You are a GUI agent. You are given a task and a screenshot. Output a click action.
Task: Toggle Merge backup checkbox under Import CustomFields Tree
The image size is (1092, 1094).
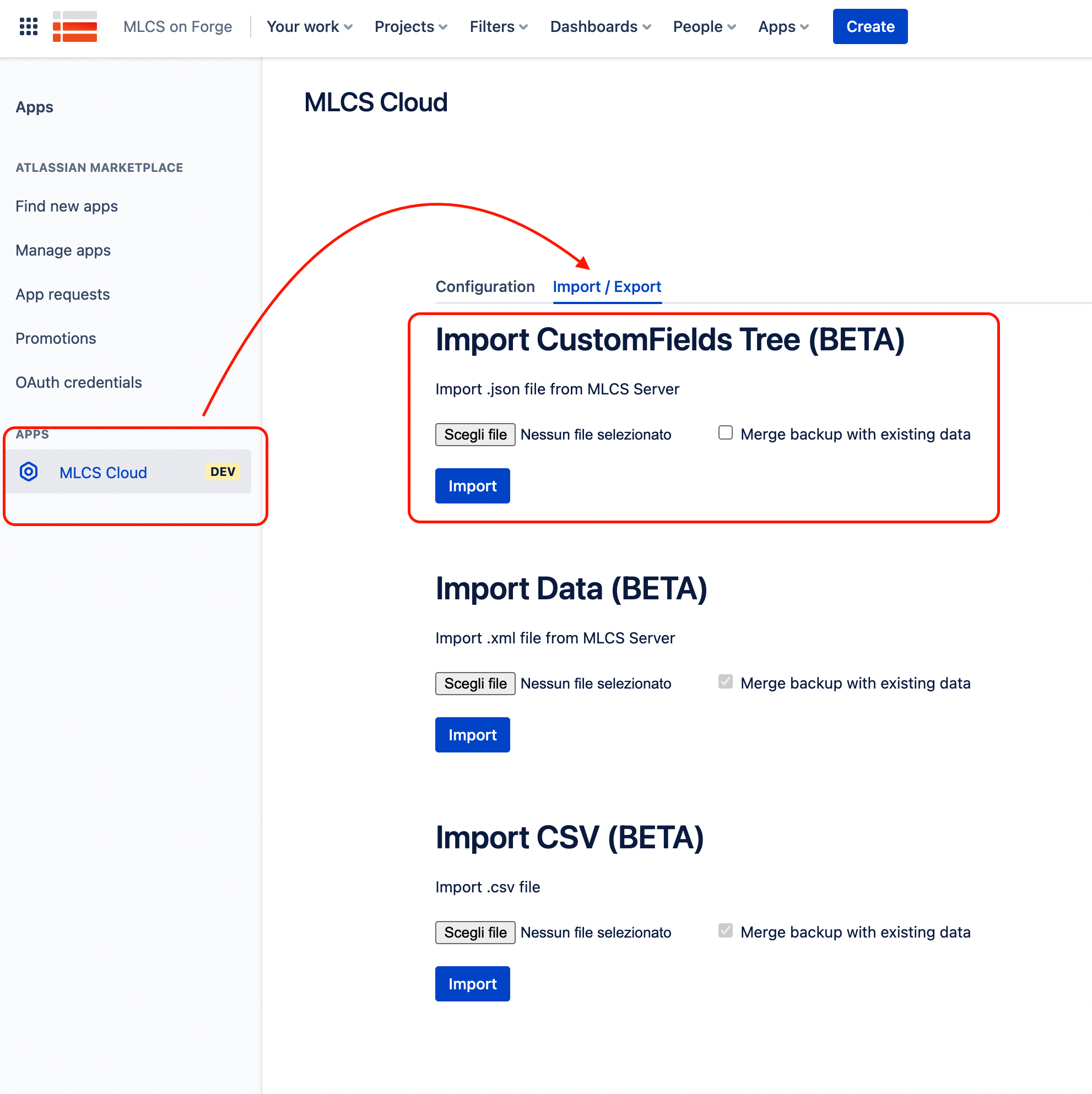(x=725, y=432)
